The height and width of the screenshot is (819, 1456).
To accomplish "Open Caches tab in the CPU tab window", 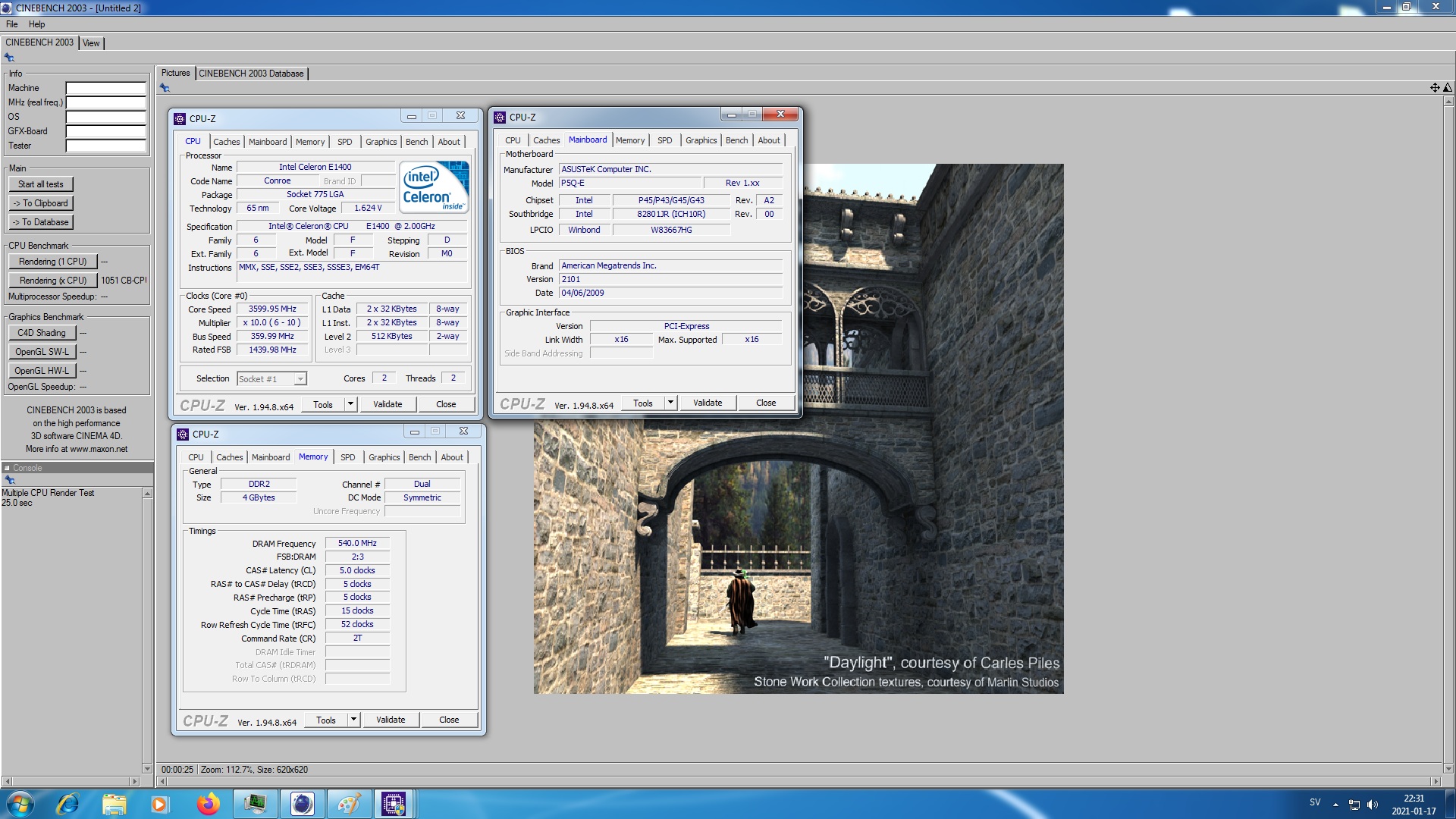I will point(226,142).
